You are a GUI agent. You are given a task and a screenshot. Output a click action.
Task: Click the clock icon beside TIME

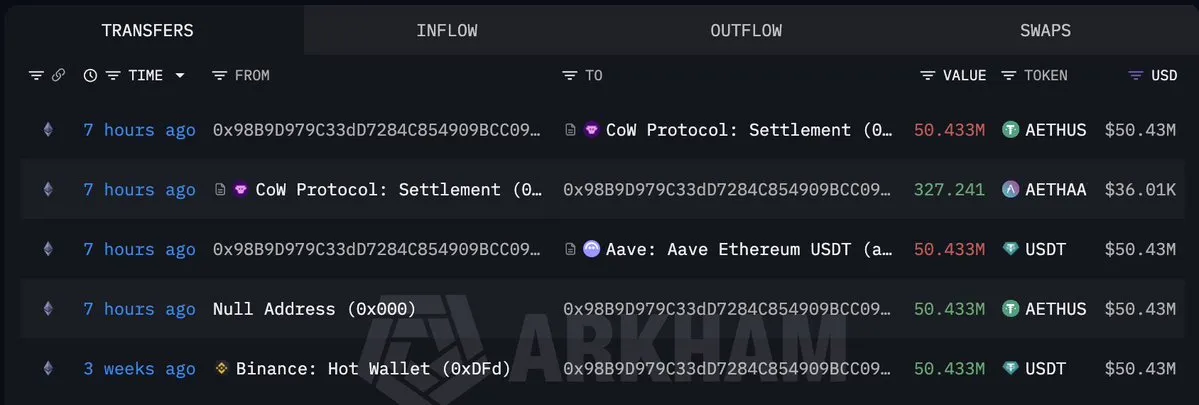point(90,76)
